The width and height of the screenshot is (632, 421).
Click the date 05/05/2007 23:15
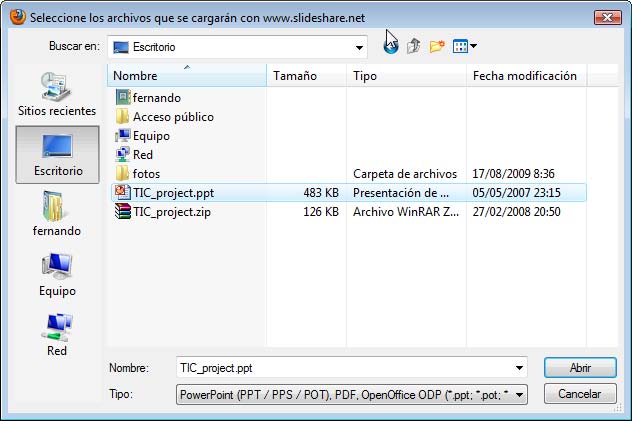(516, 193)
